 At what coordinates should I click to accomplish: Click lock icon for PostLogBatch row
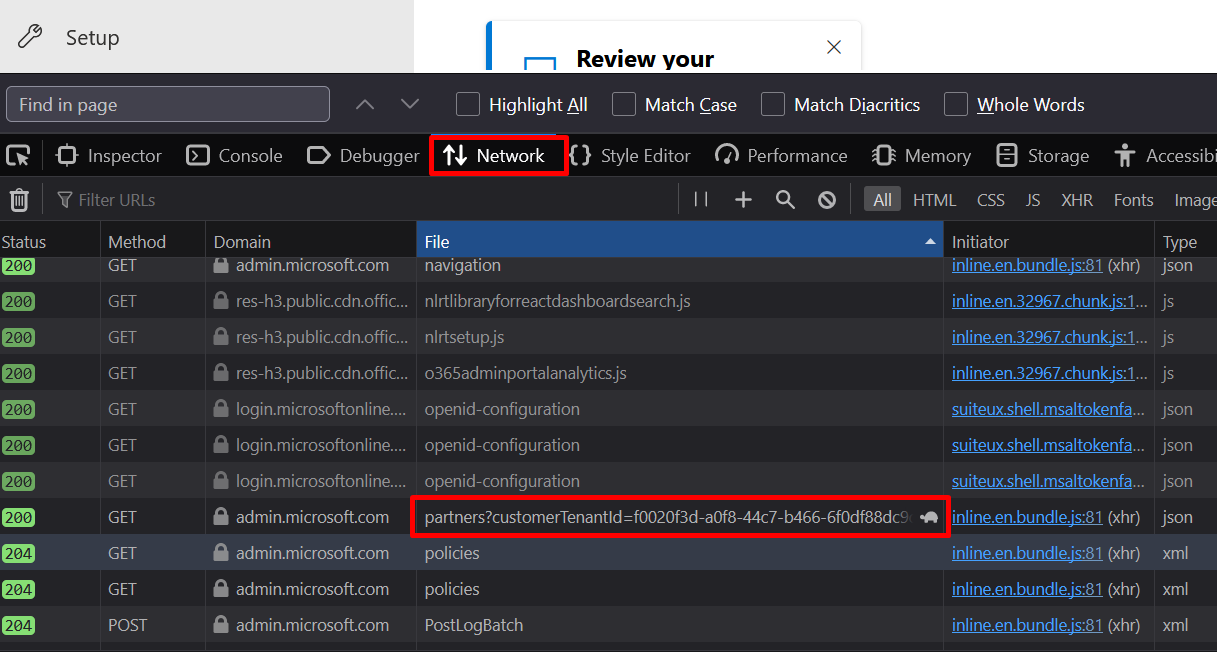tap(220, 625)
